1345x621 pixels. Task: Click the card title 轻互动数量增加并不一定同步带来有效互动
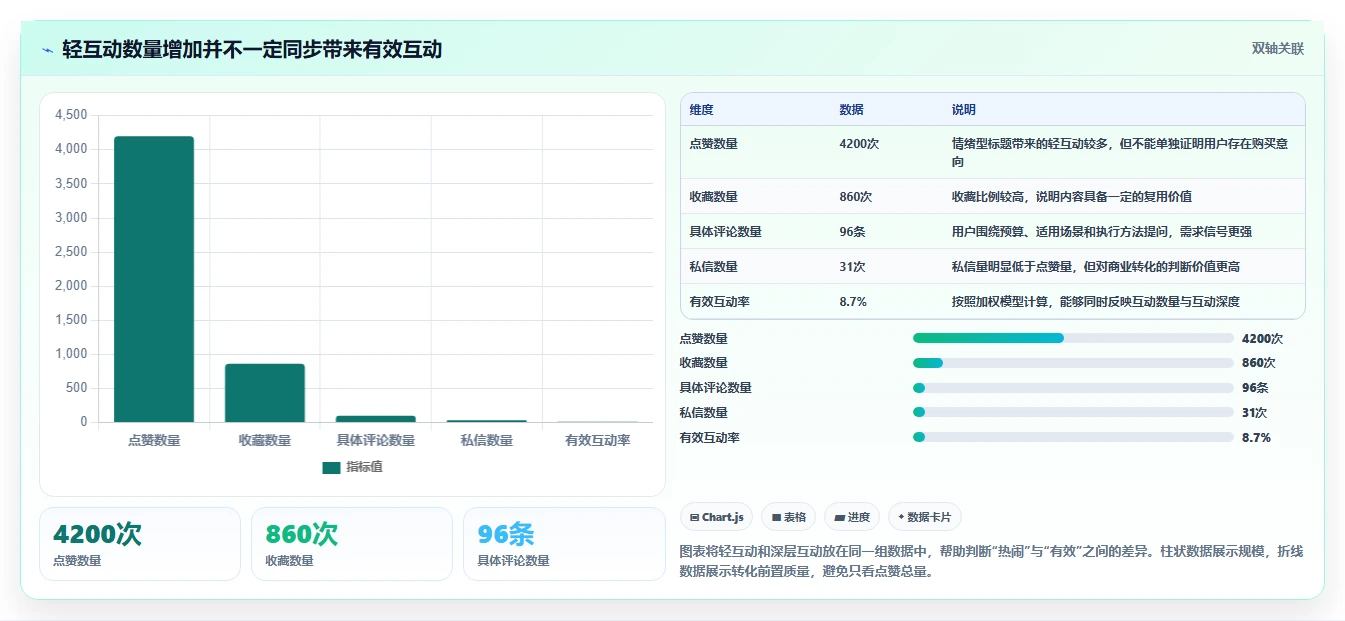pyautogui.click(x=252, y=49)
